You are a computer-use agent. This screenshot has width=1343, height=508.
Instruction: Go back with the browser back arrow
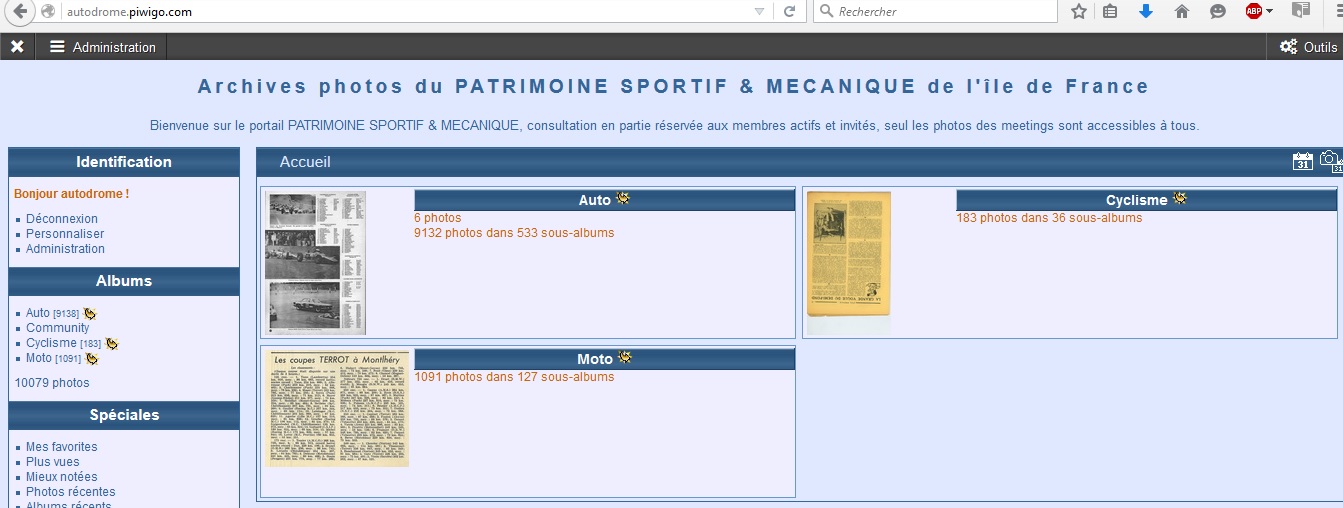click(20, 12)
